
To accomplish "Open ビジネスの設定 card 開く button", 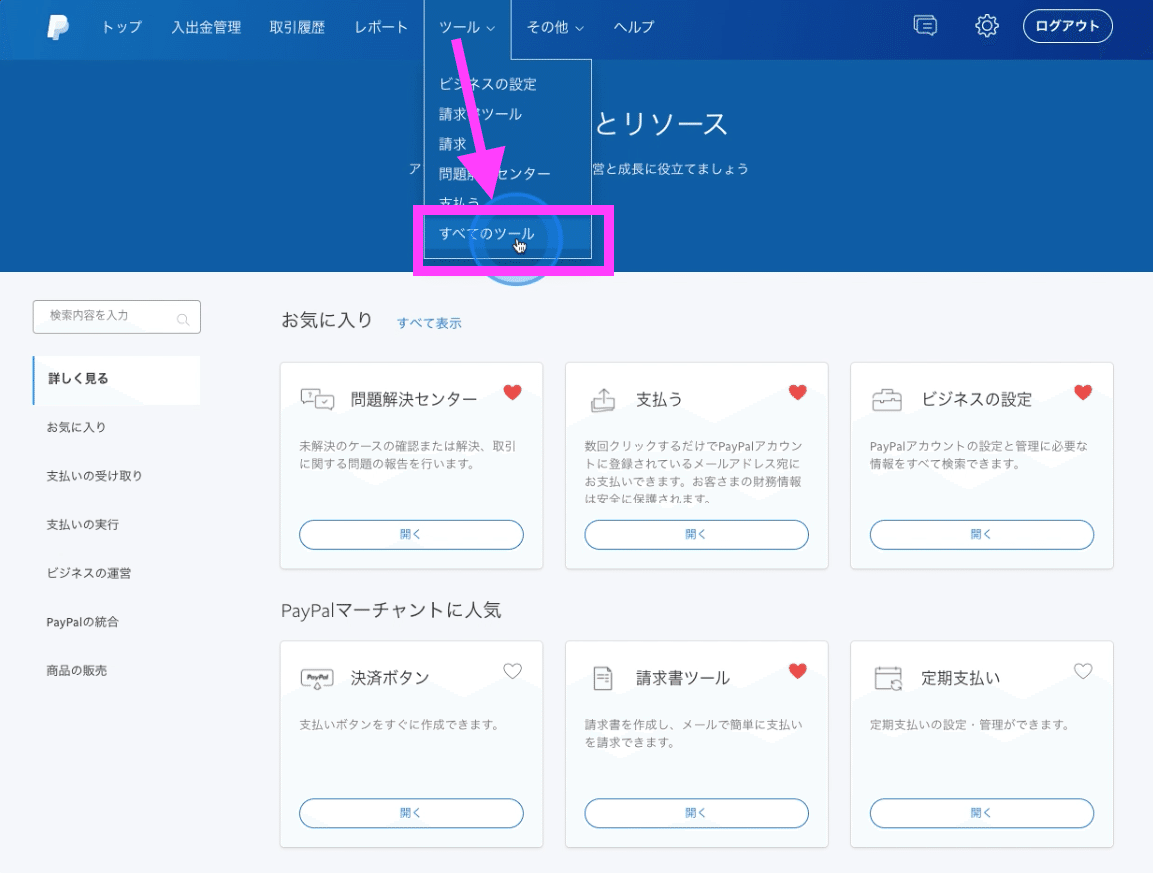I will tap(982, 535).
